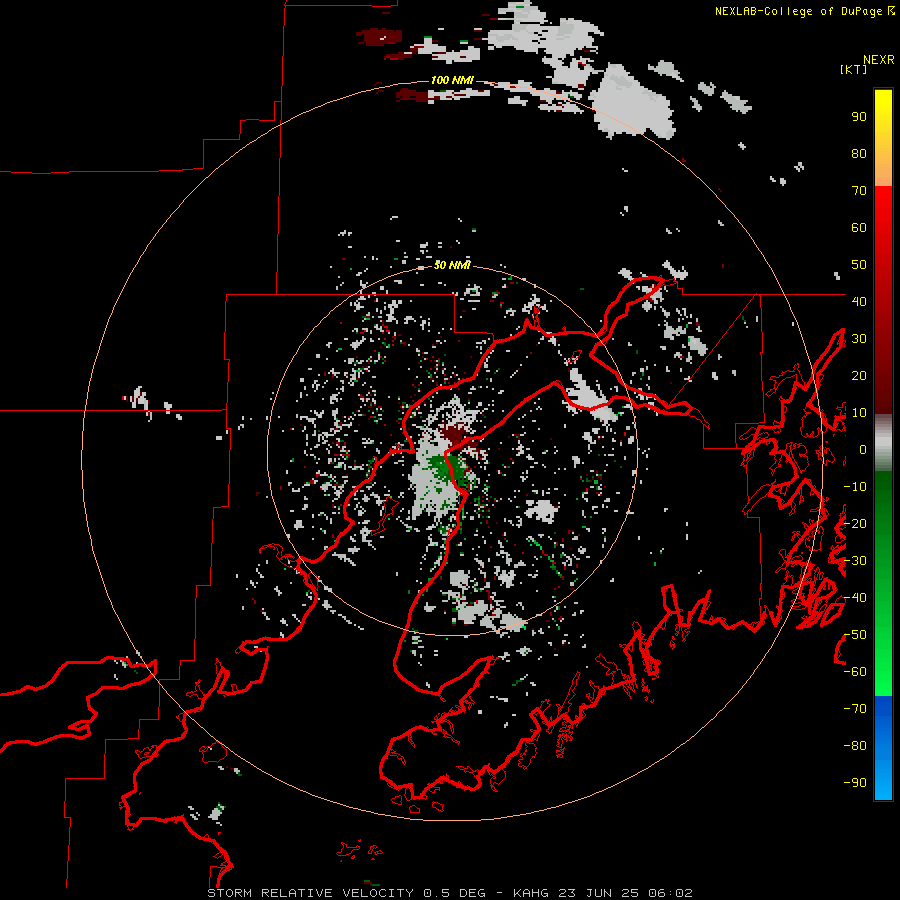Image resolution: width=900 pixels, height=900 pixels.
Task: Click the -90 knot scale label
Action: point(855,783)
